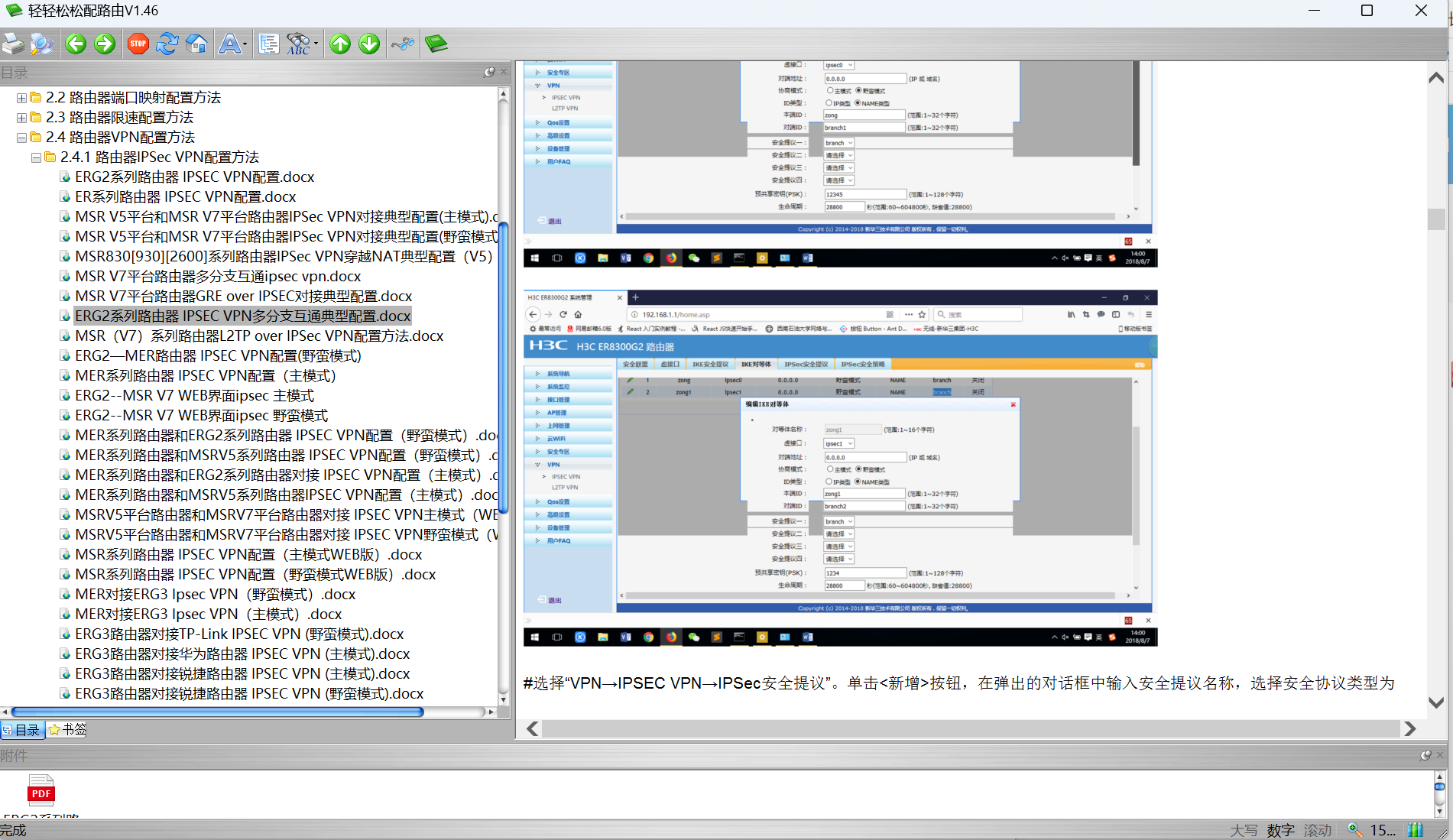The height and width of the screenshot is (840, 1453).
Task: Open MER系列路由器 IPSEC VPN配置（主模式）
Action: click(206, 376)
